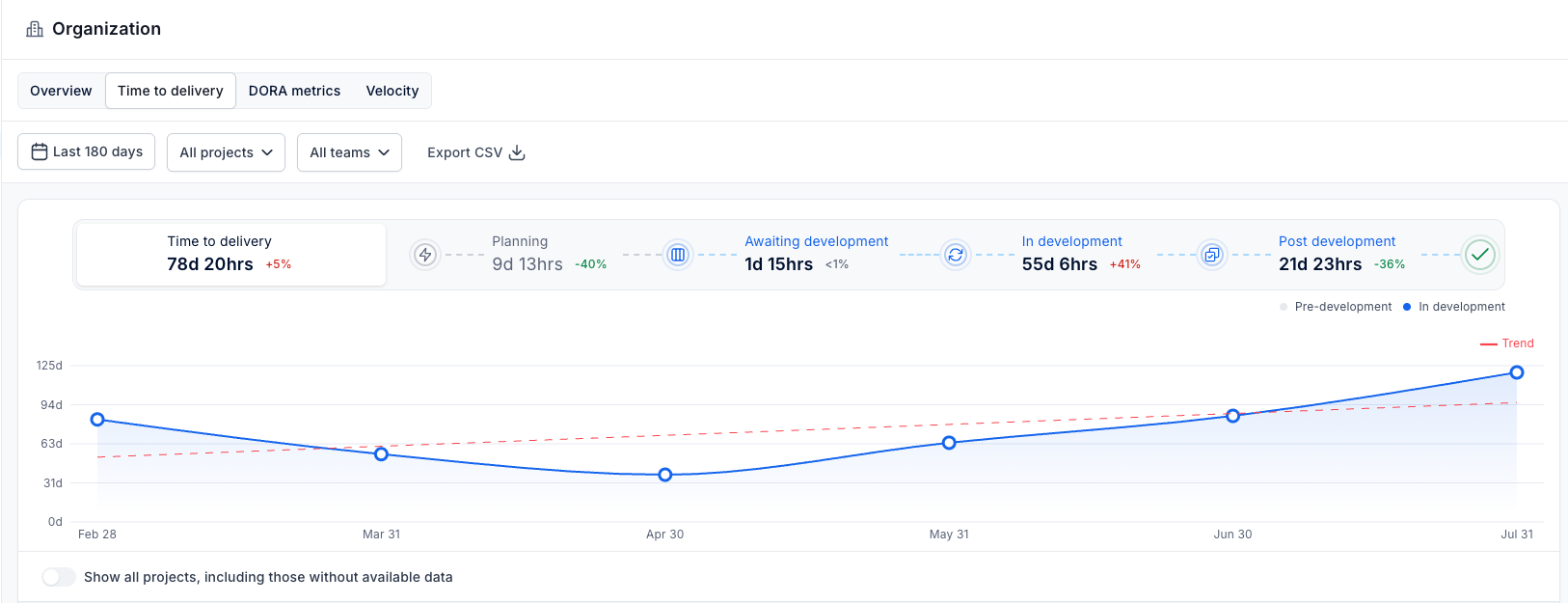Click the Apr 30 x-axis label
Viewport: 1568px width, 603px height.
[x=665, y=534]
